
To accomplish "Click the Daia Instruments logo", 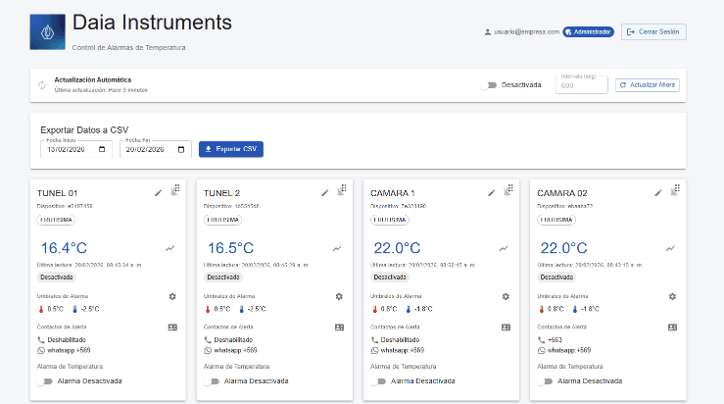I will point(48,32).
